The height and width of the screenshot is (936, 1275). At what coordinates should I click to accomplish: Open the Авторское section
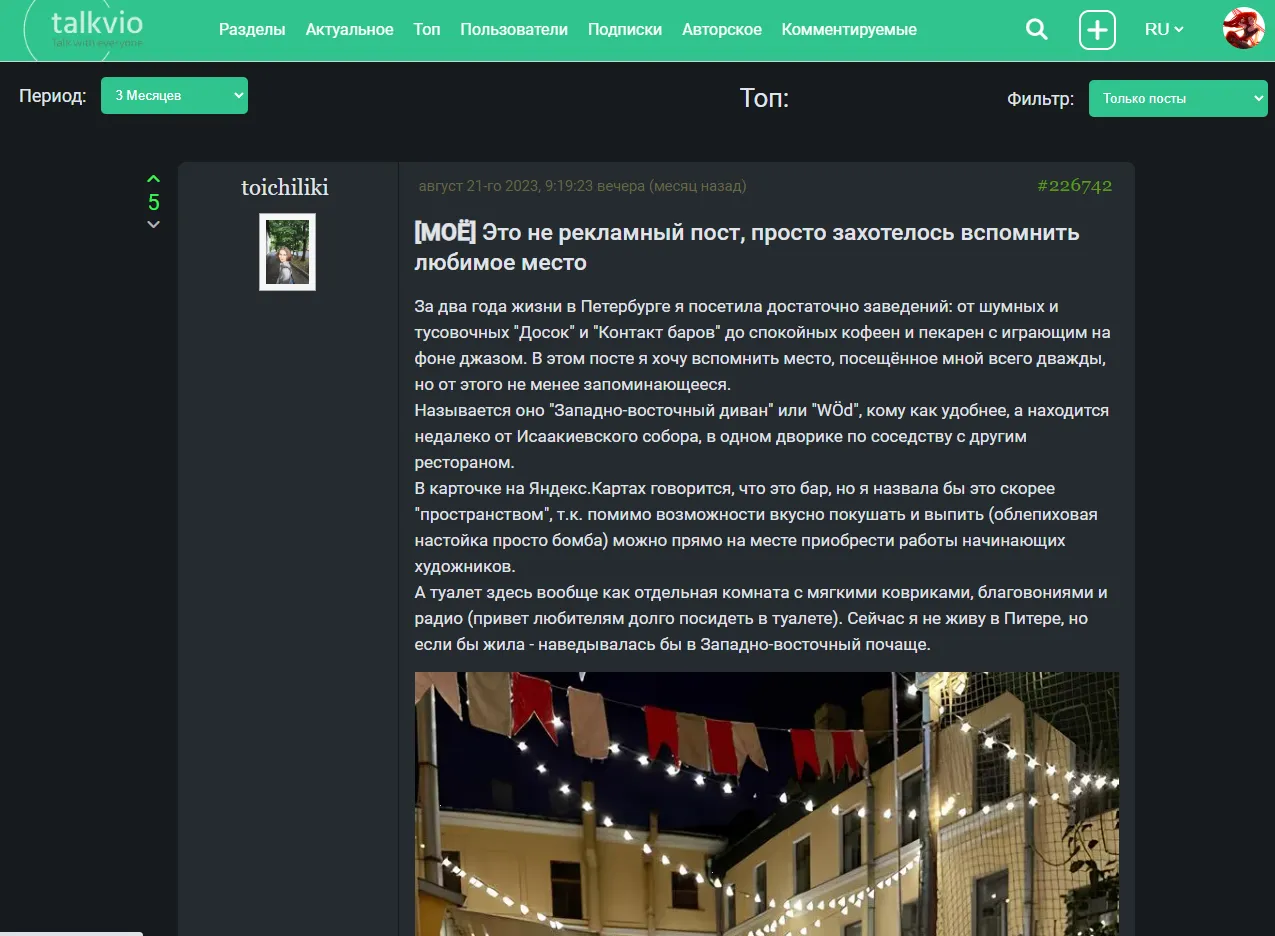coord(722,30)
